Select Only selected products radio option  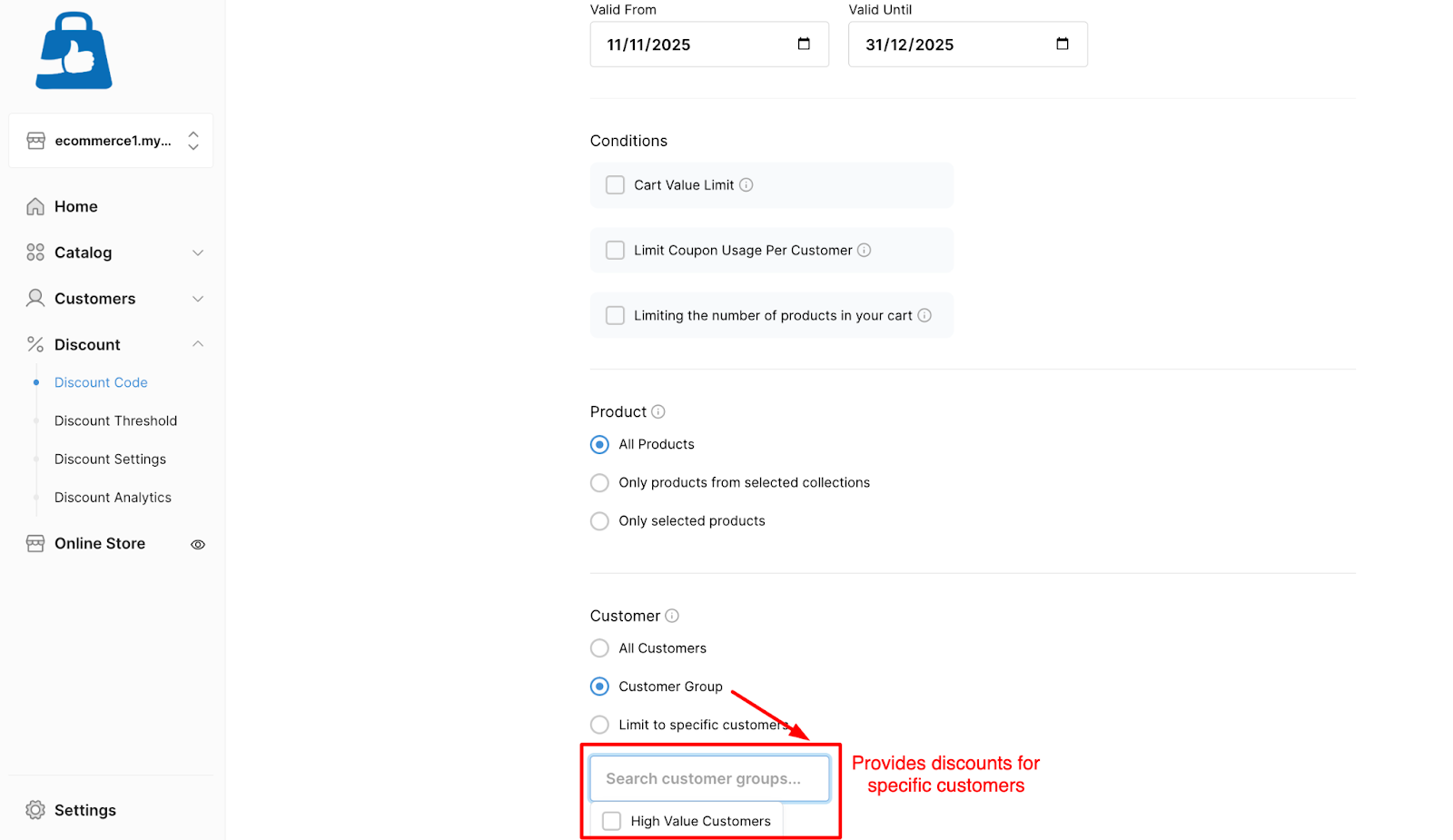pos(599,521)
